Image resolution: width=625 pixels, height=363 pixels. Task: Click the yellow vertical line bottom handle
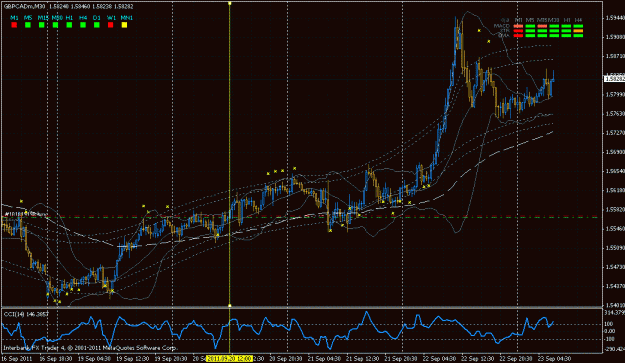click(x=230, y=306)
